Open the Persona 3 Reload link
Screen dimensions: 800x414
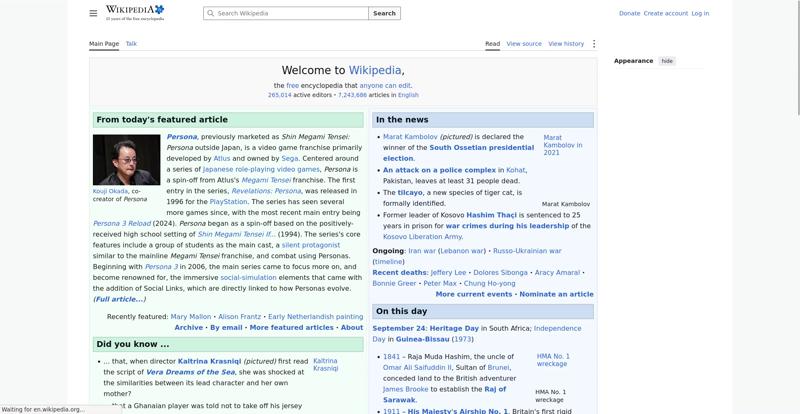coord(122,224)
